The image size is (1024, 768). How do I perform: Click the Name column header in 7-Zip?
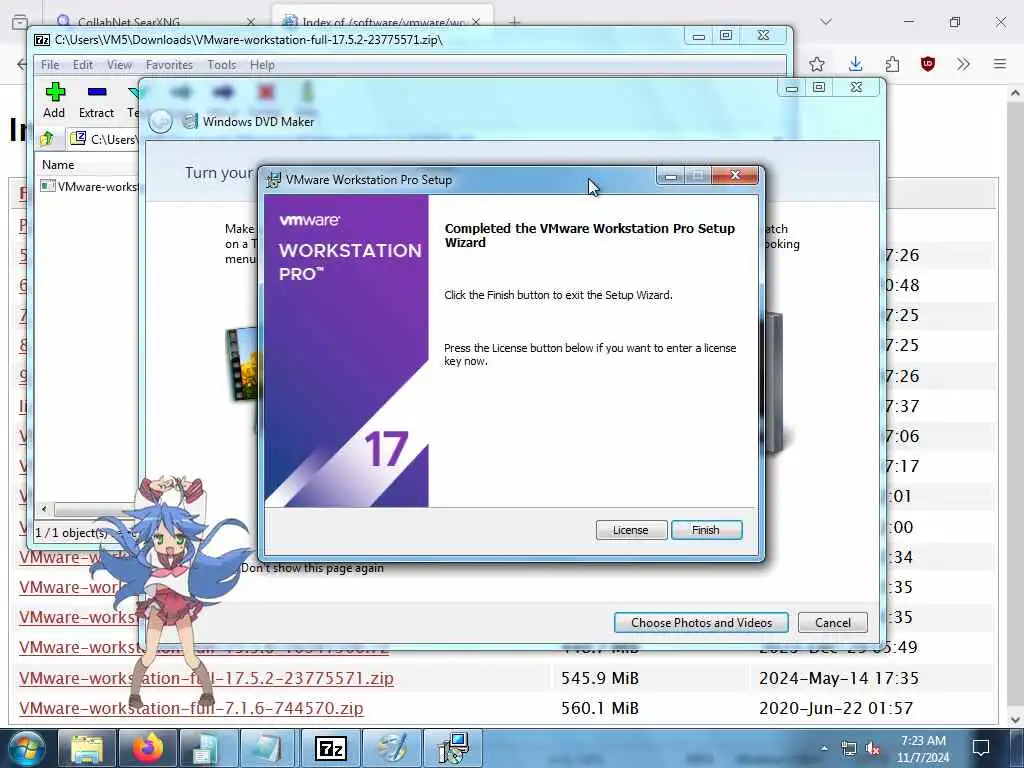click(x=58, y=165)
